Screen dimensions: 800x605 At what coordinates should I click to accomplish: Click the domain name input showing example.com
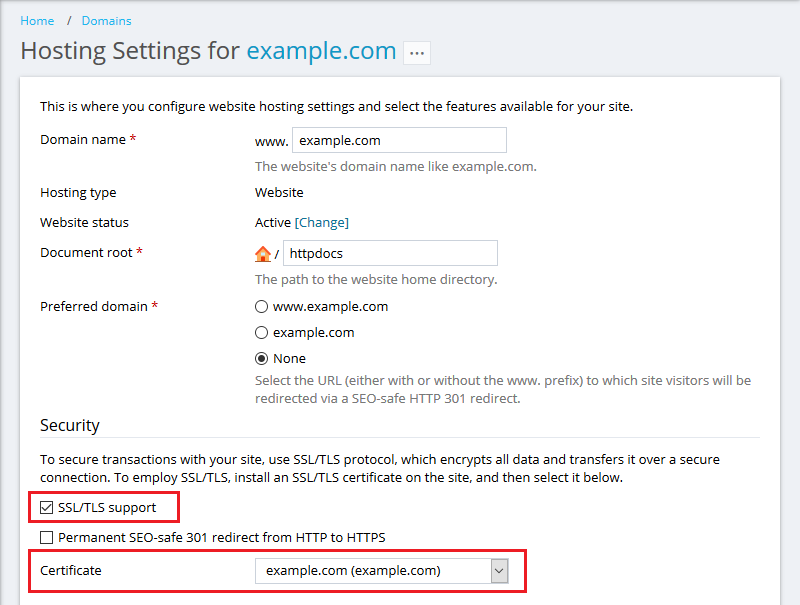pyautogui.click(x=399, y=140)
